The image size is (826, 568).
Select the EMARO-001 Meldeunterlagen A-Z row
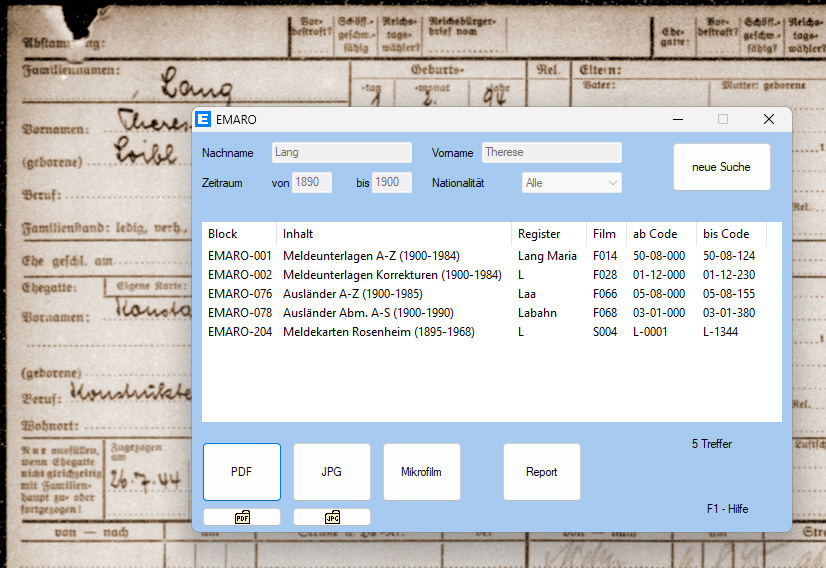coord(392,256)
